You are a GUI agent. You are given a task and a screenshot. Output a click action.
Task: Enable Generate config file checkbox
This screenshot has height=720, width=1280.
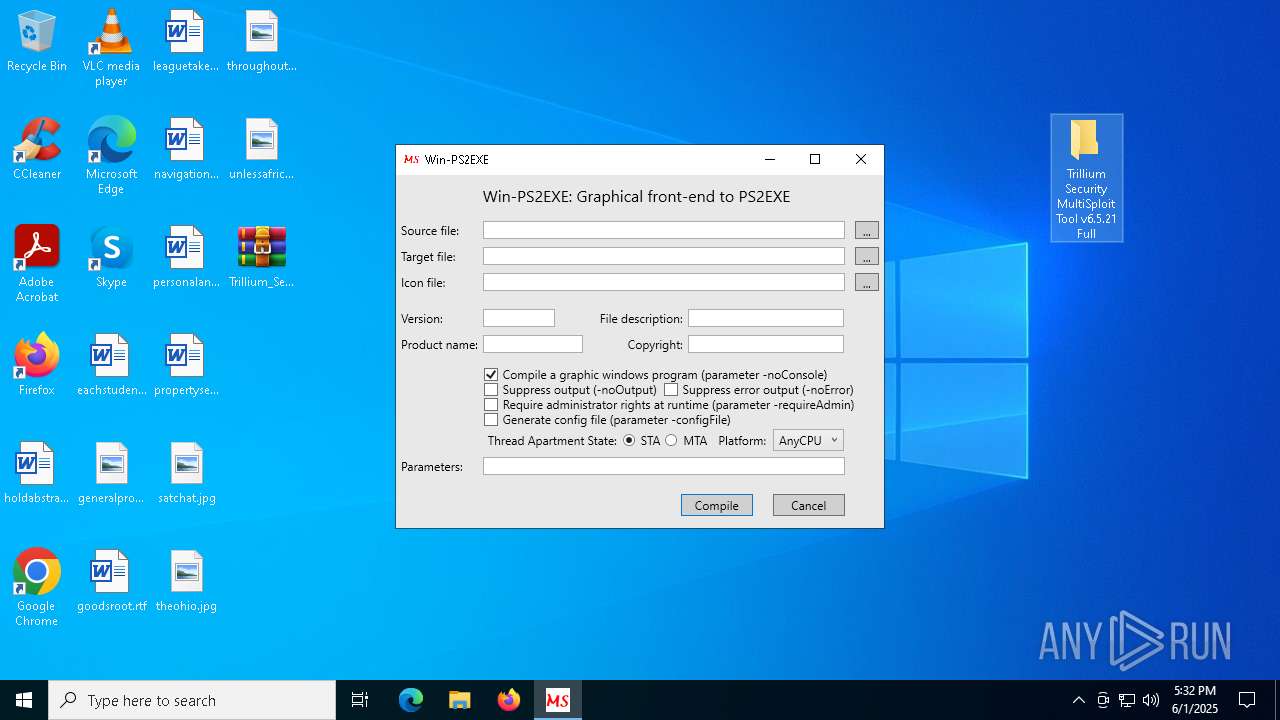[491, 420]
